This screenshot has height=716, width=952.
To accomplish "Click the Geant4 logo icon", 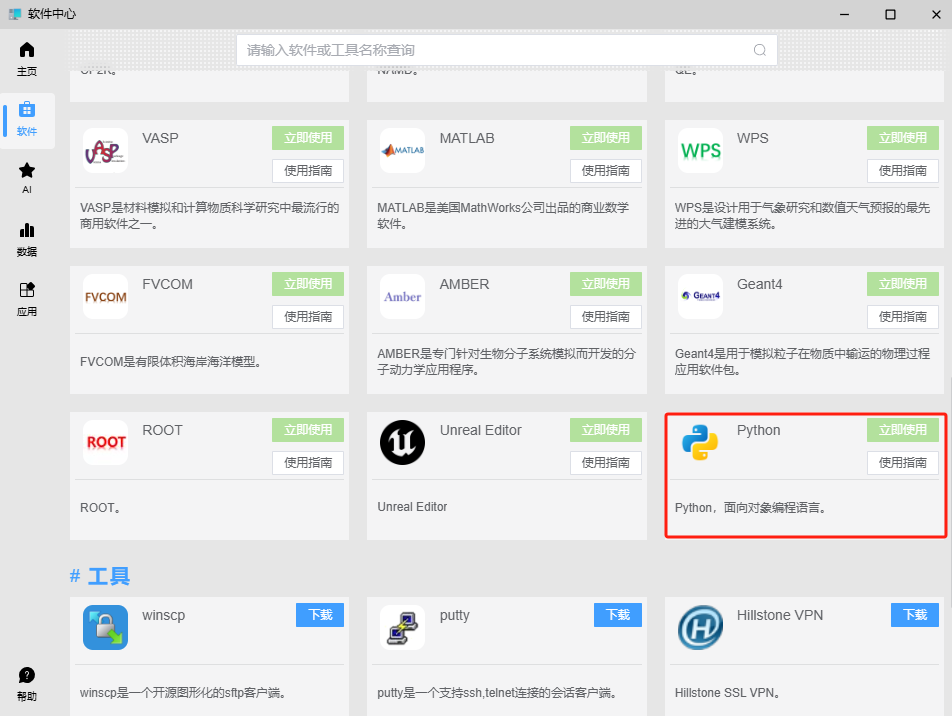I will (700, 296).
